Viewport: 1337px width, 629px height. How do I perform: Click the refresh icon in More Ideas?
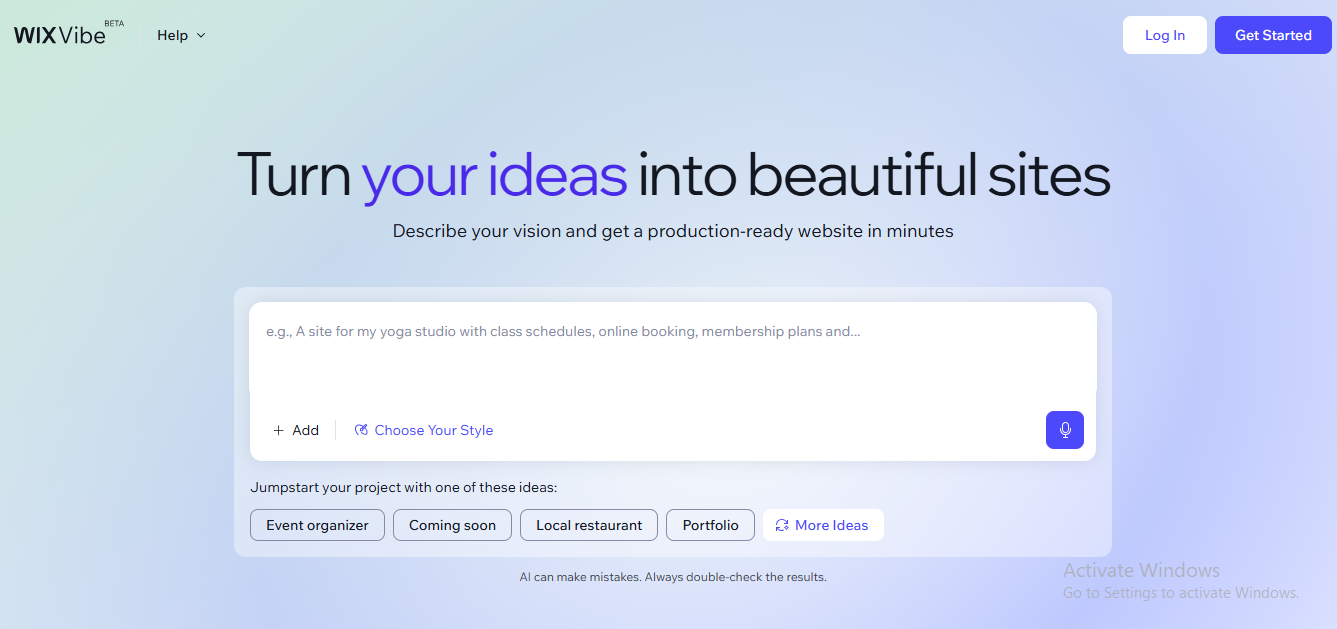coord(782,525)
